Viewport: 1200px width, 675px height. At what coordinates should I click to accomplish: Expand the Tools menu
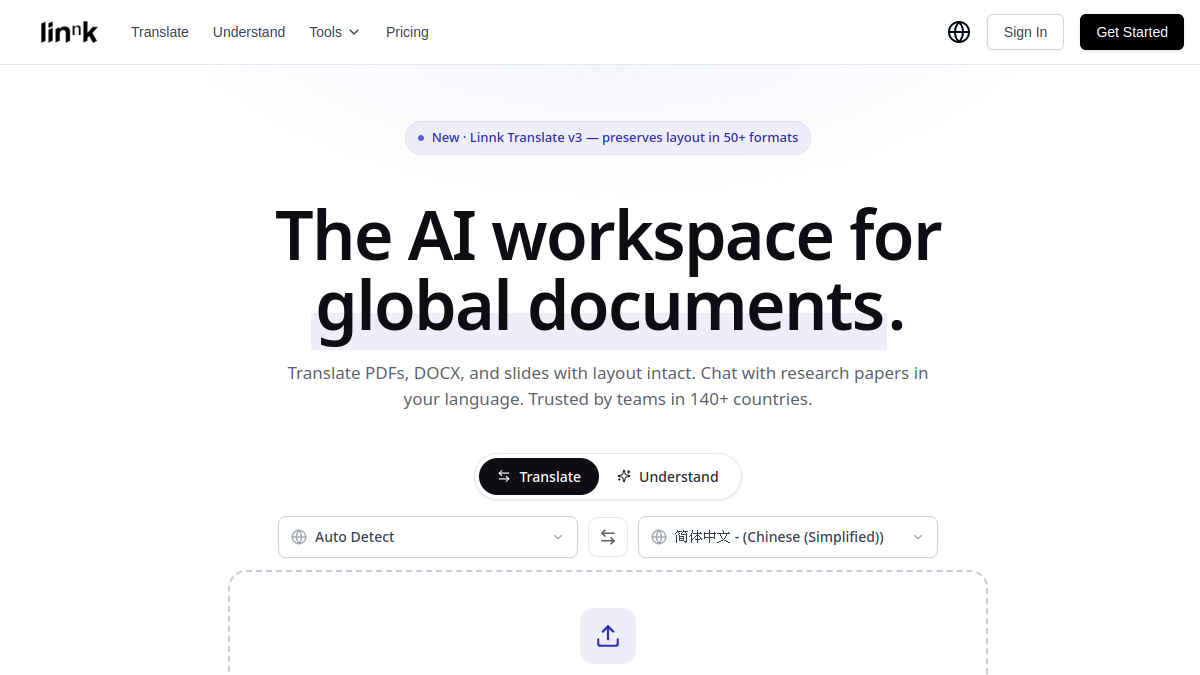334,32
